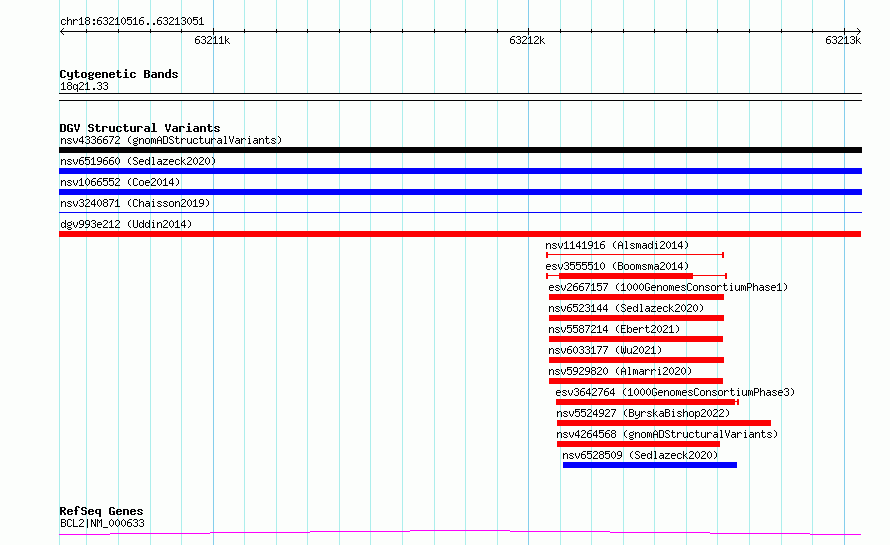Viewport: 890px width, 545px height.
Task: Select the red nsv5524927 ByrskaBishop2022 bar
Action: coord(664,423)
